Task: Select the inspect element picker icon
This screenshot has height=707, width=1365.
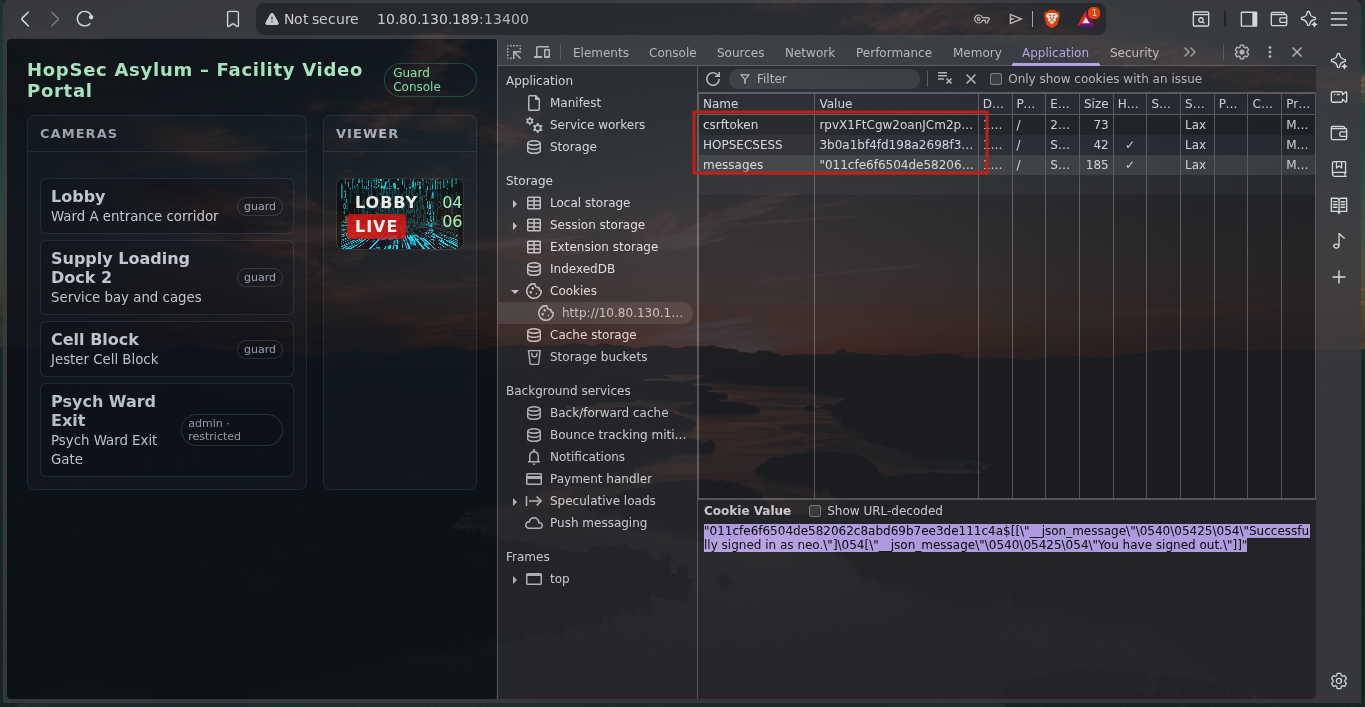Action: tap(514, 52)
